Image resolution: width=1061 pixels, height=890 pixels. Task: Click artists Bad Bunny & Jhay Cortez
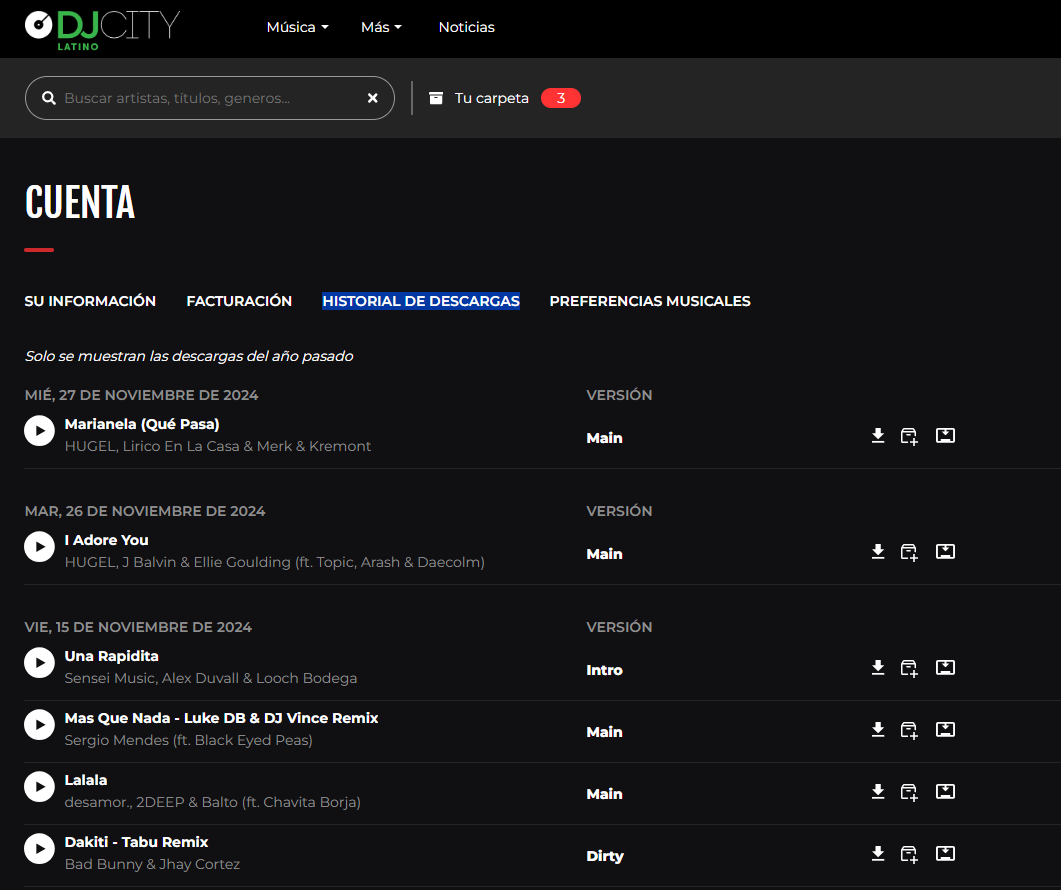pos(152,864)
